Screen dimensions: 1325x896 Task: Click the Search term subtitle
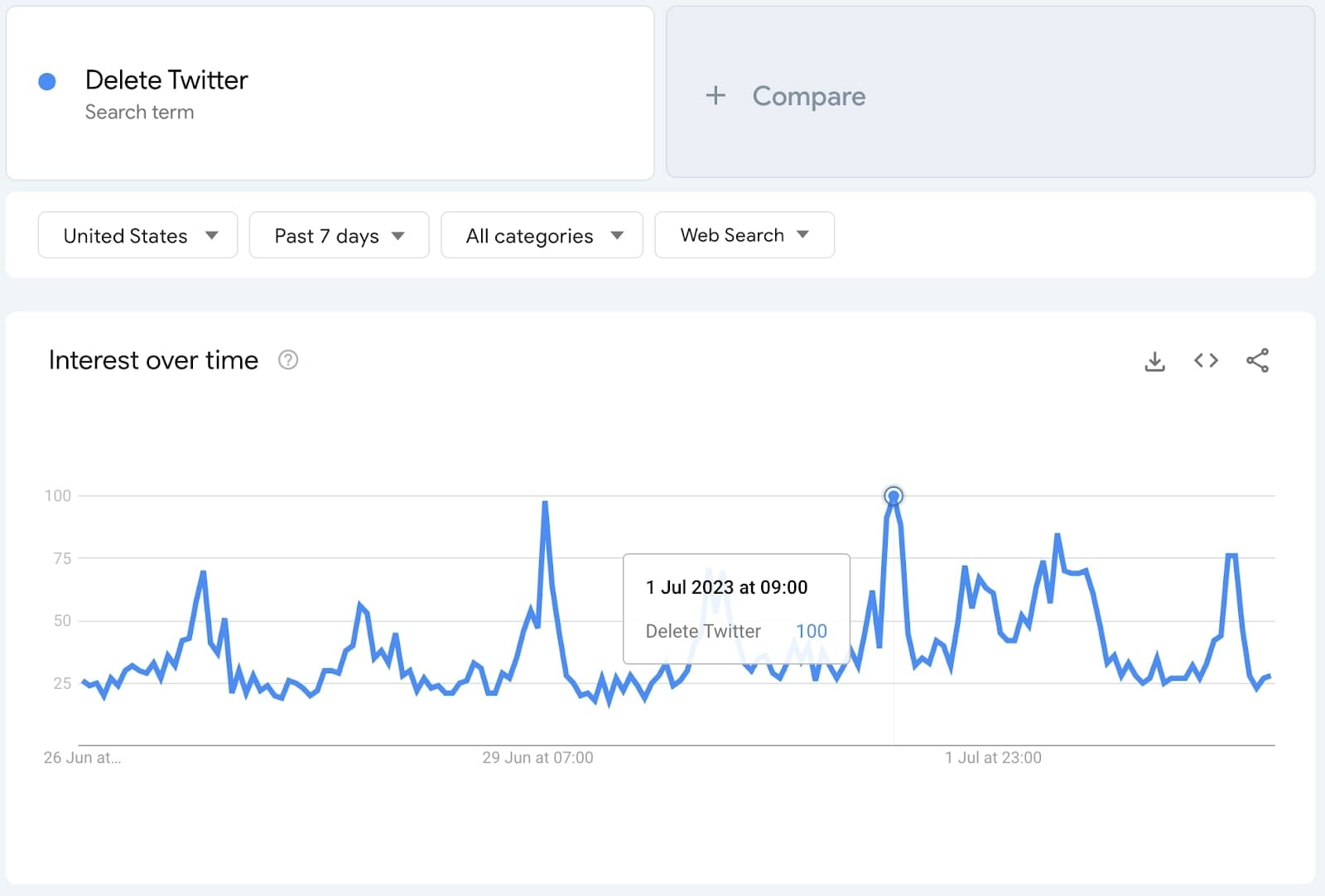(x=139, y=113)
